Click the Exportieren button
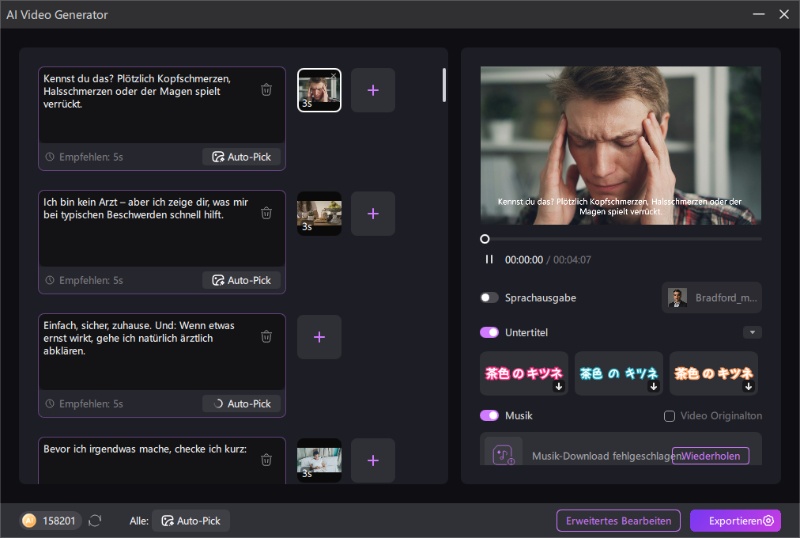This screenshot has height=538, width=800. [735, 521]
